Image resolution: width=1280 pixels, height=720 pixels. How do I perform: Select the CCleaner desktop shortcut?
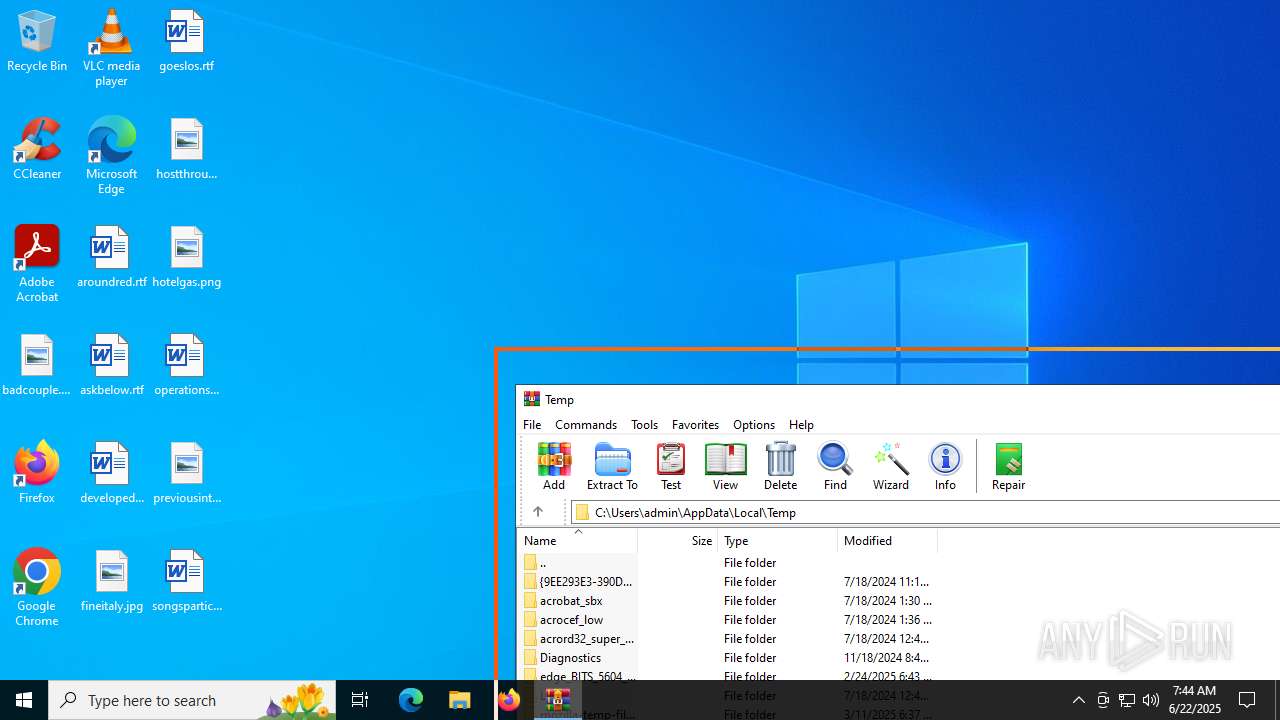37,149
